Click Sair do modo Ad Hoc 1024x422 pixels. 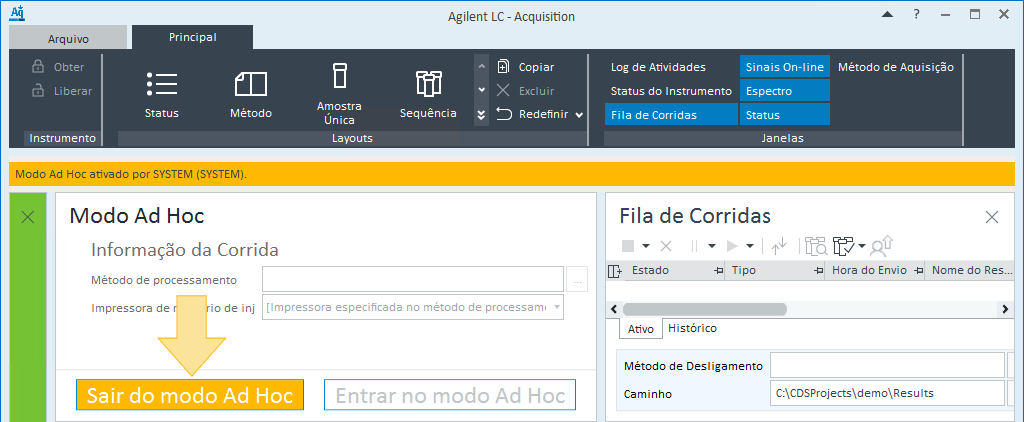[x=190, y=395]
